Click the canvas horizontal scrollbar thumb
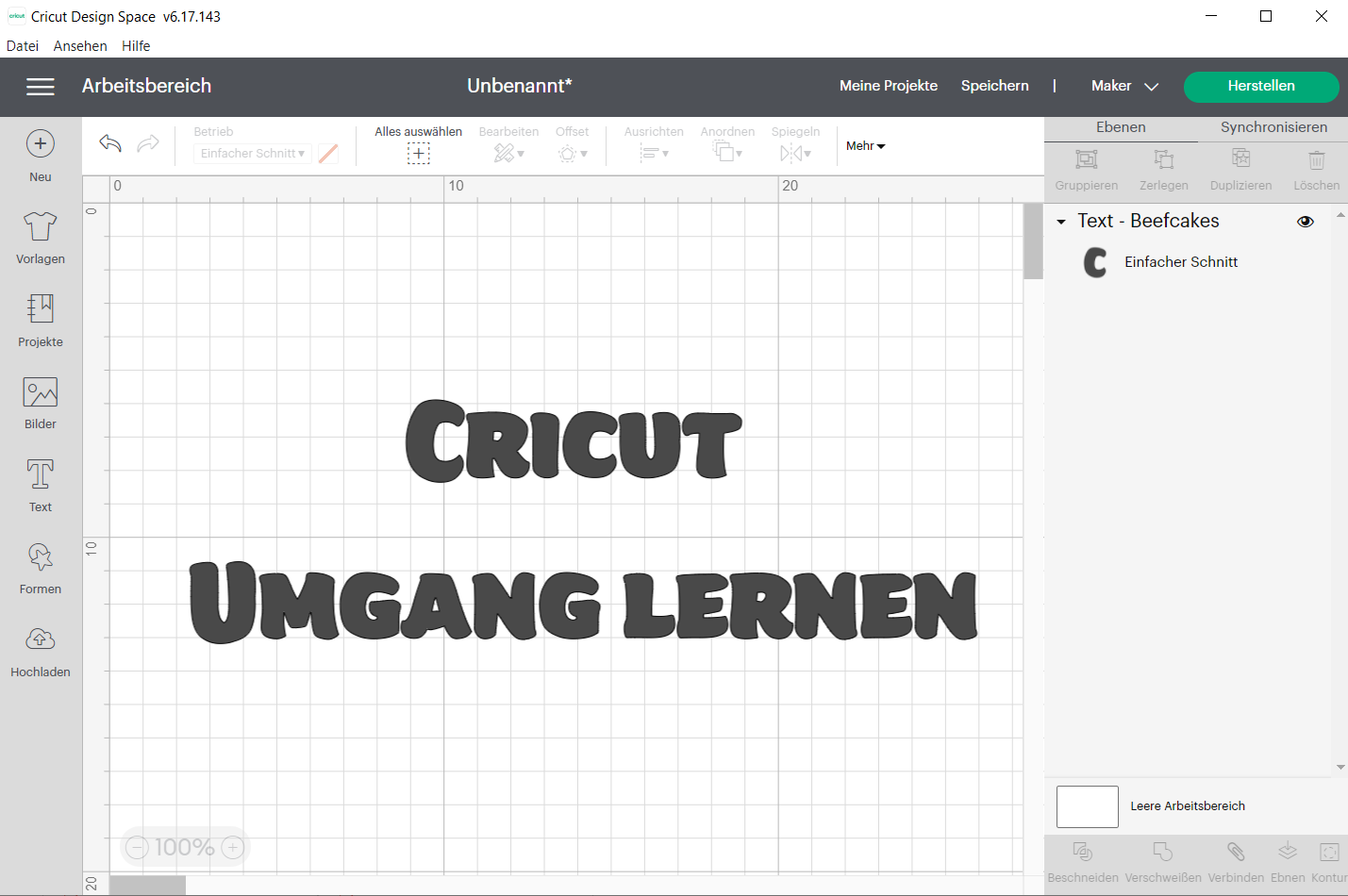1348x896 pixels. point(147,885)
